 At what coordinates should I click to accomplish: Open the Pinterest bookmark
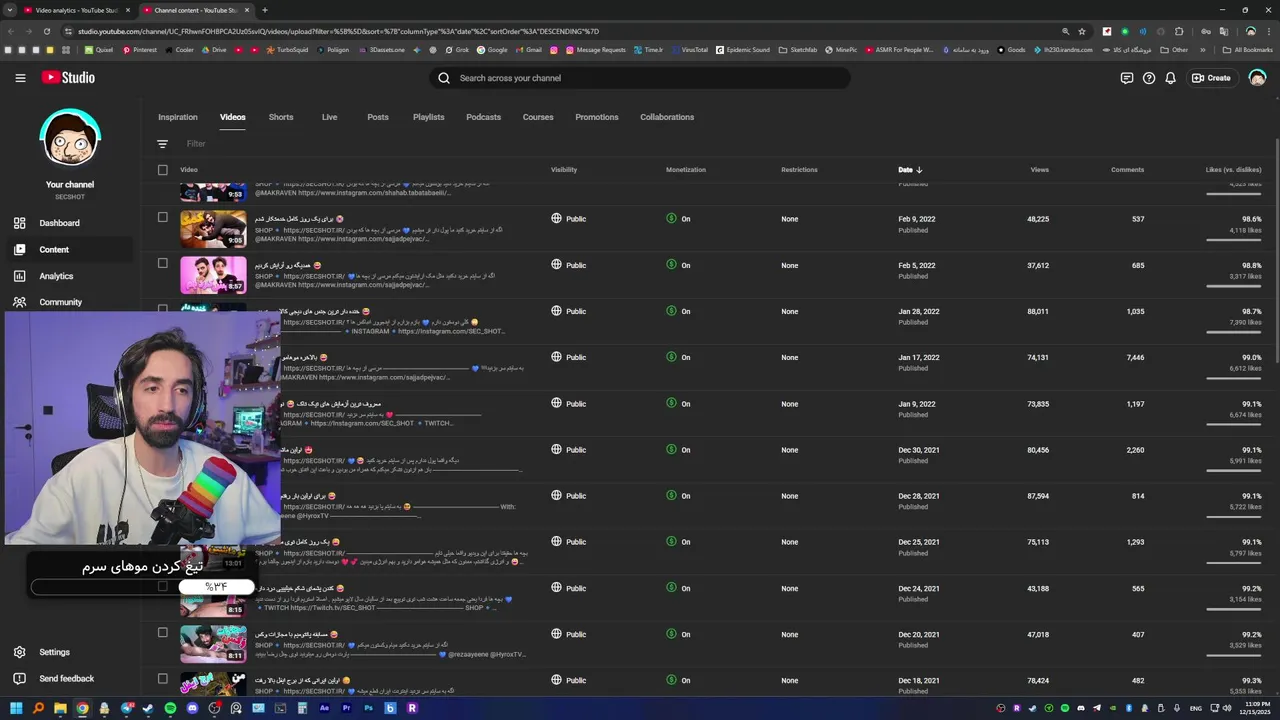tap(139, 49)
